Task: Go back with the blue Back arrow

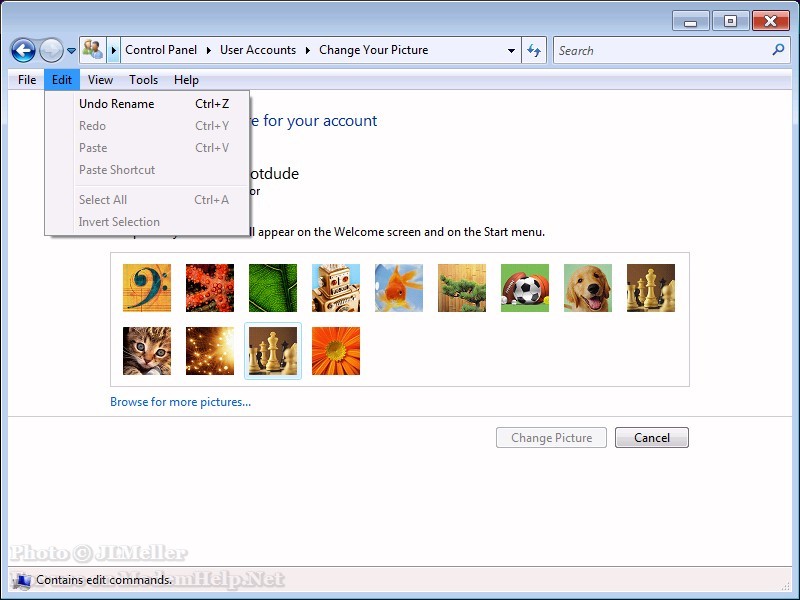Action: 23,51
